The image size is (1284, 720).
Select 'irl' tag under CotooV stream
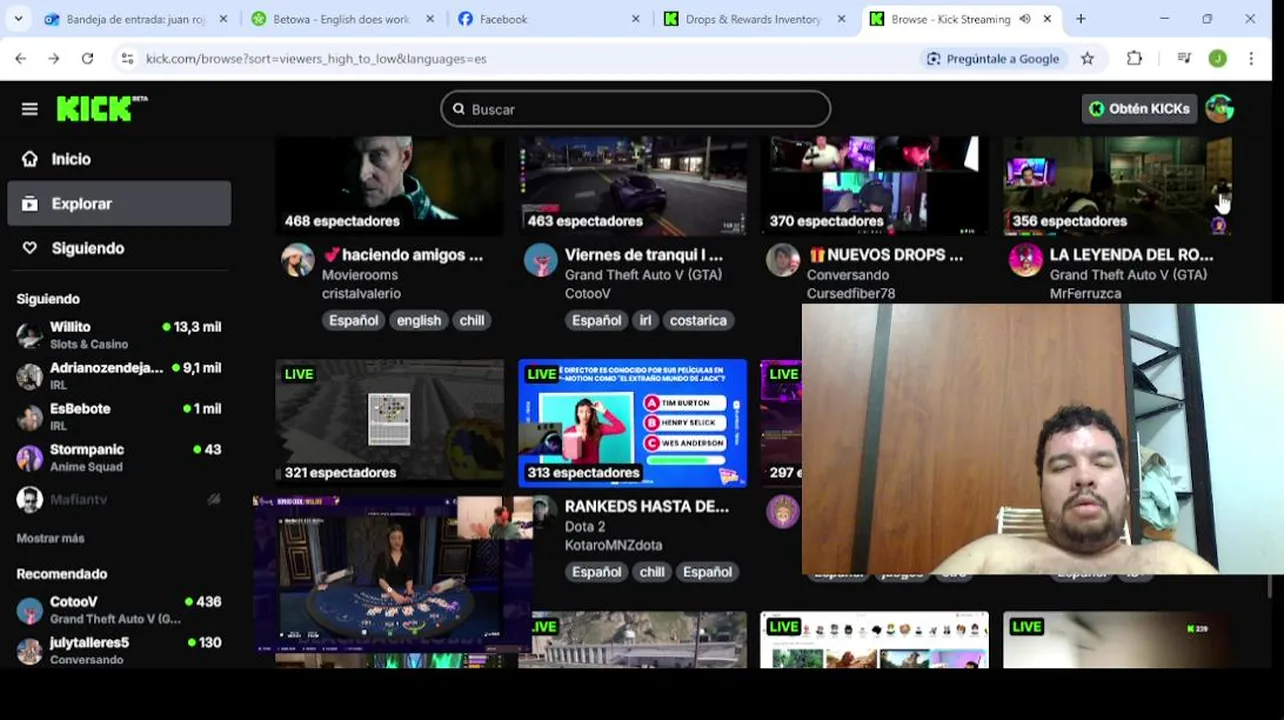[645, 321]
